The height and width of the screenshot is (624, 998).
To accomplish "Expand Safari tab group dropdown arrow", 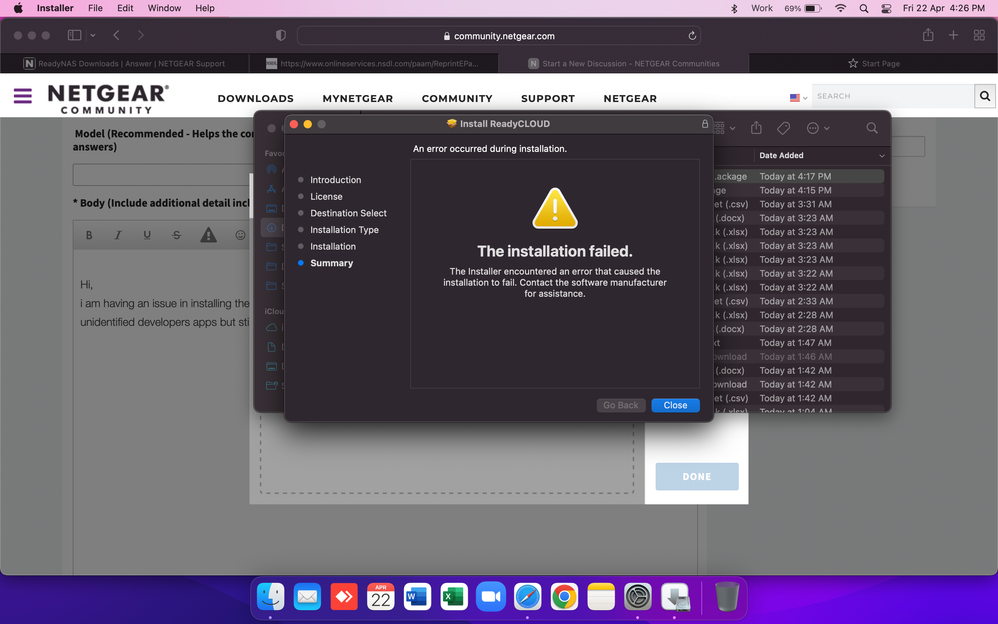I will click(x=93, y=36).
